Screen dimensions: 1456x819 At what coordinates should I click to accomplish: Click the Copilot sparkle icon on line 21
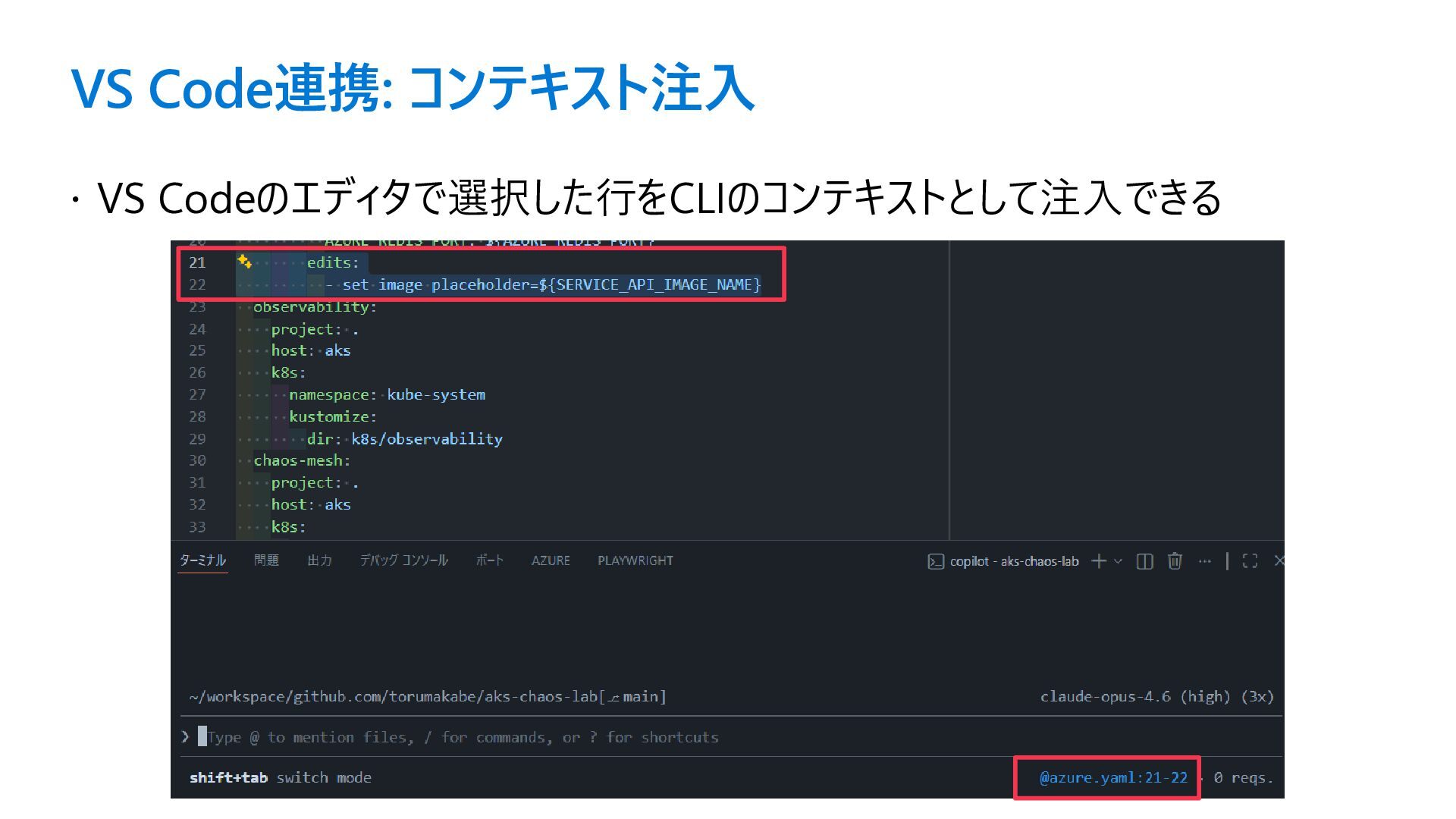[x=244, y=262]
